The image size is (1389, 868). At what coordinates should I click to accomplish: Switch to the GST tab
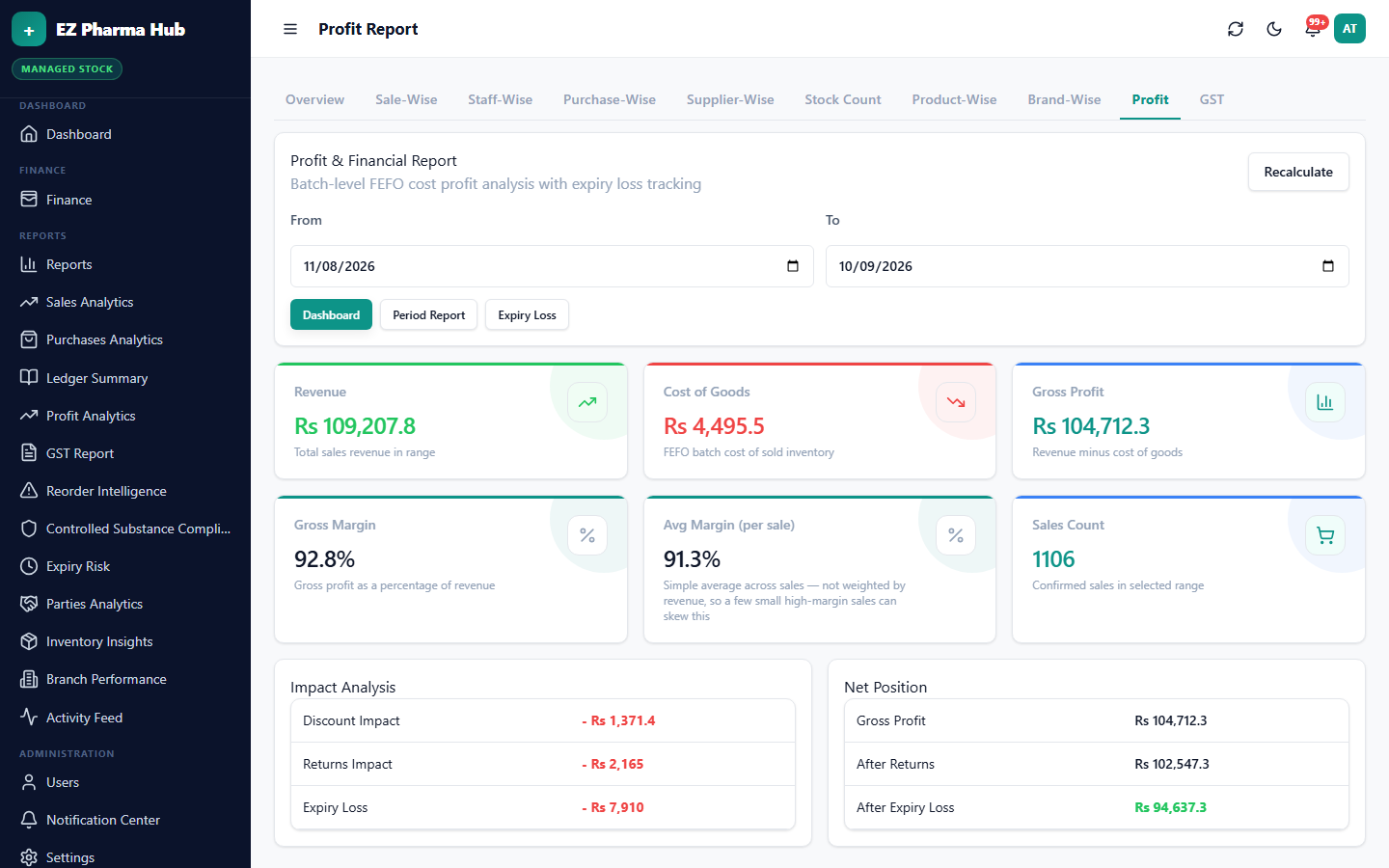1212,99
